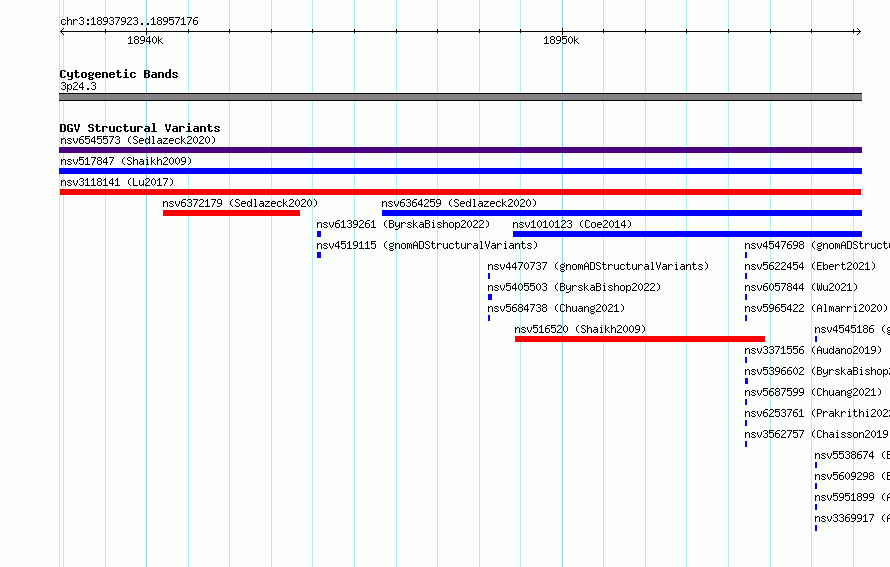Open label nsv517847 (Shaikh2009)

click(x=126, y=161)
